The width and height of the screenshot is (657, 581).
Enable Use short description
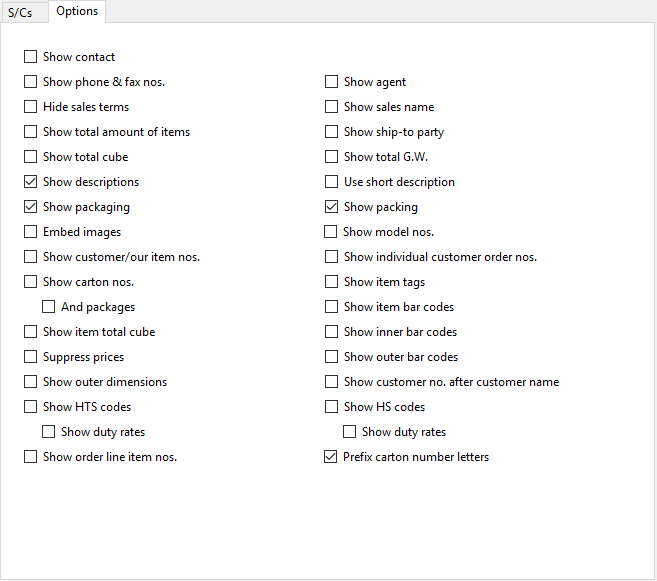(x=331, y=182)
